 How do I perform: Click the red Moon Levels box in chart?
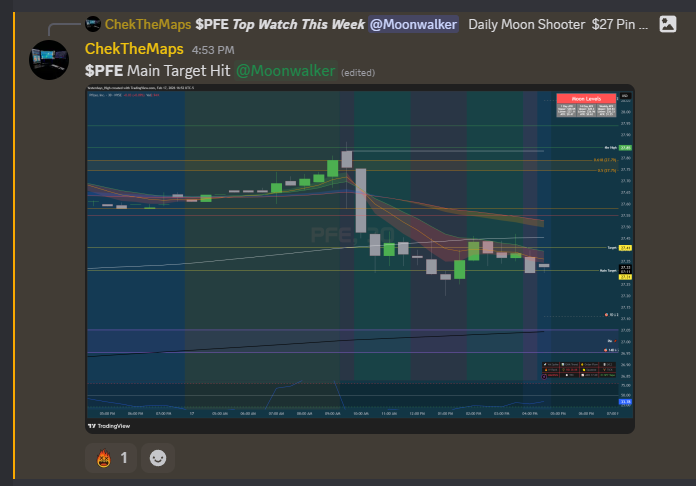(x=586, y=99)
